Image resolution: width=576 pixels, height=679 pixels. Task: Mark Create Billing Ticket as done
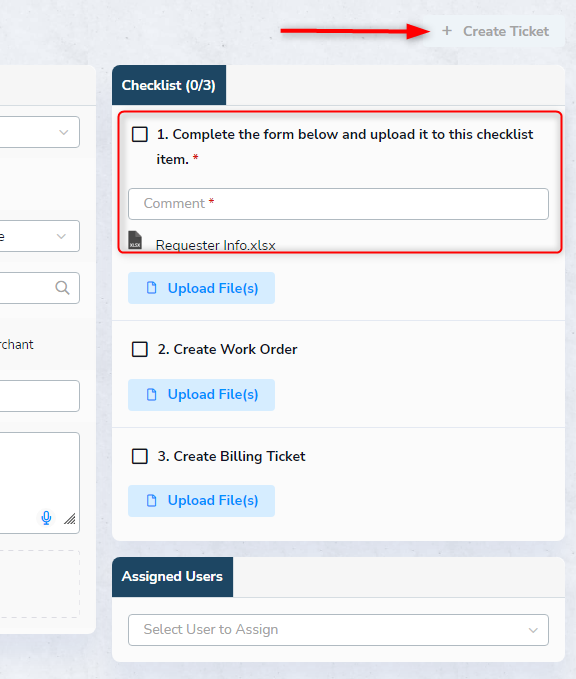point(139,456)
